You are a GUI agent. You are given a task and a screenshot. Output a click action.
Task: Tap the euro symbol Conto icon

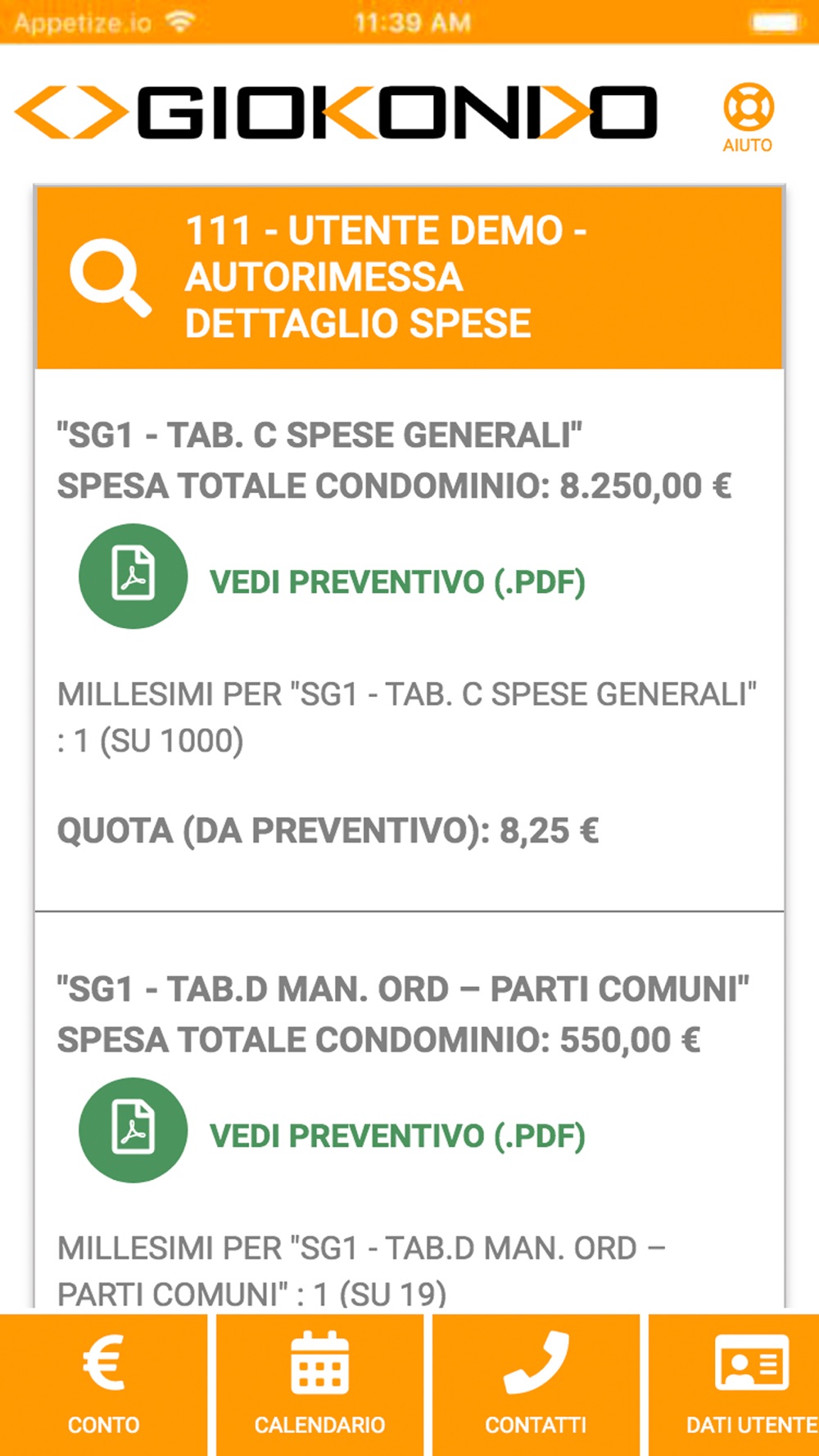coord(103,1363)
